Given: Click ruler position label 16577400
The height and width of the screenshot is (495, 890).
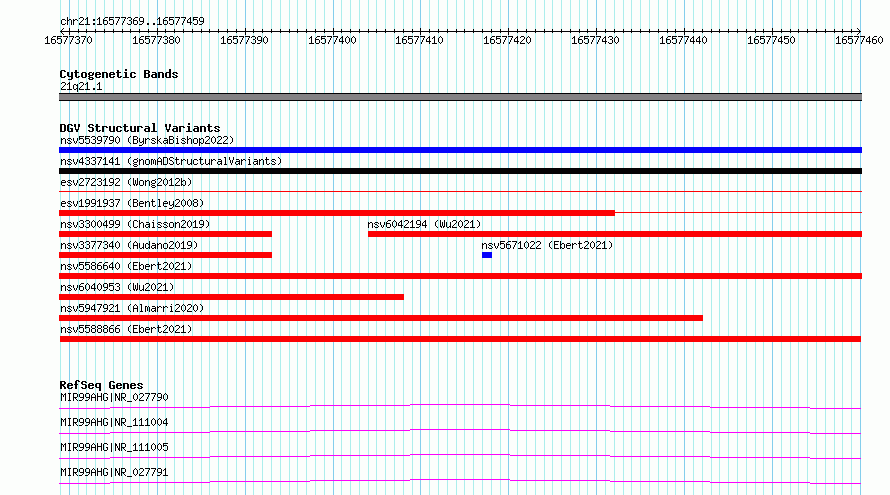Looking at the screenshot, I should pyautogui.click(x=332, y=40).
